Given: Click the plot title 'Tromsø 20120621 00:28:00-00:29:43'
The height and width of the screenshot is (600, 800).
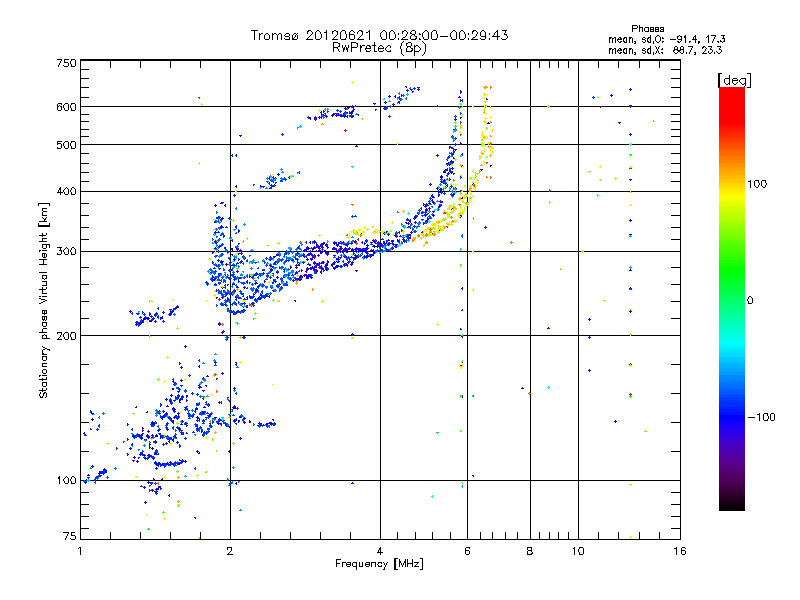Looking at the screenshot, I should coord(379,35).
